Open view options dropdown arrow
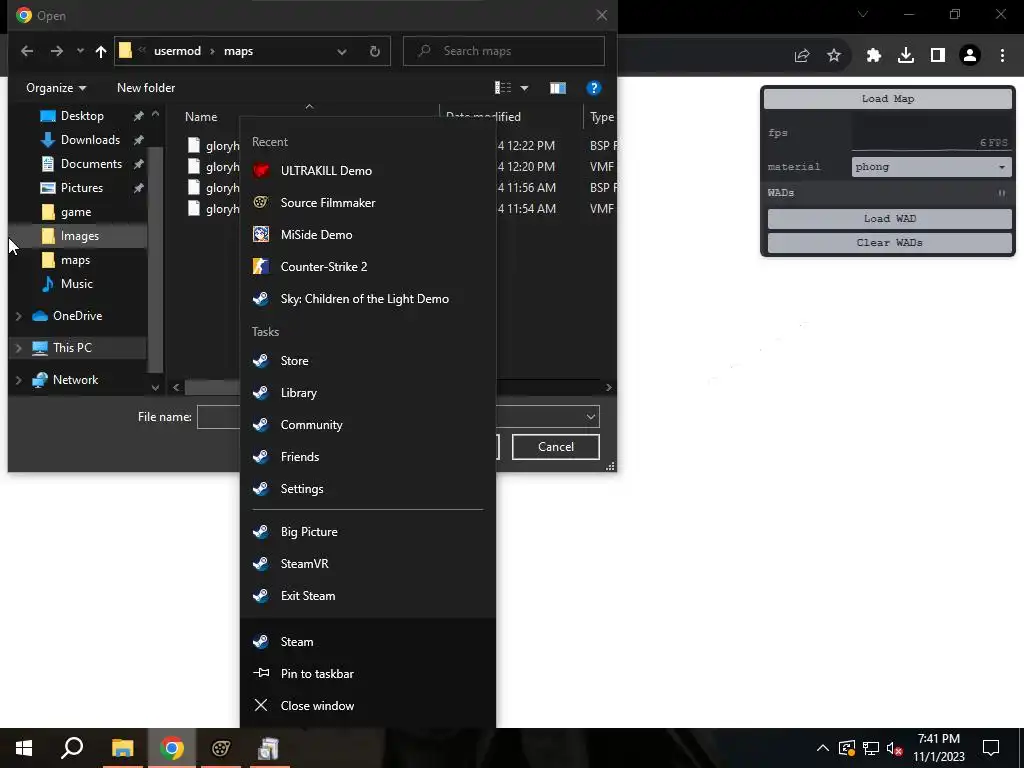Viewport: 1024px width, 768px height. pyautogui.click(x=524, y=88)
